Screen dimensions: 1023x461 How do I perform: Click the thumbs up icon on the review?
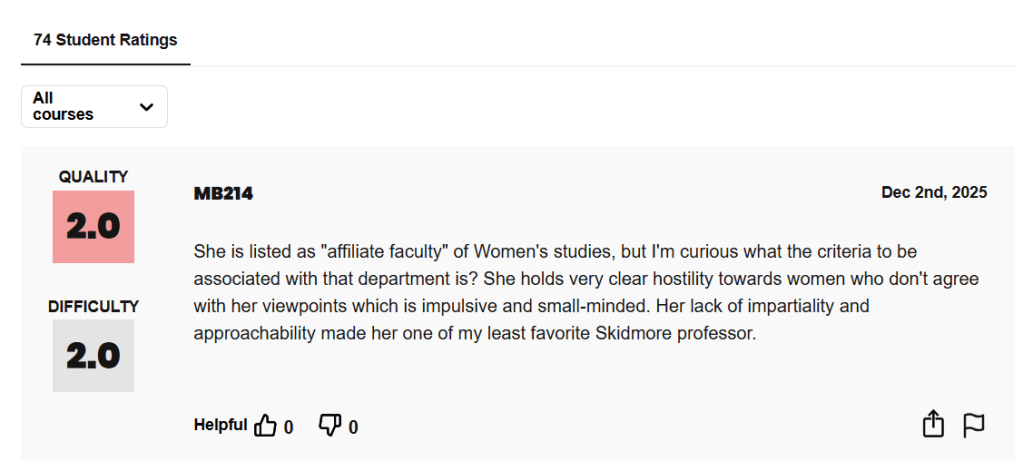pos(265,426)
